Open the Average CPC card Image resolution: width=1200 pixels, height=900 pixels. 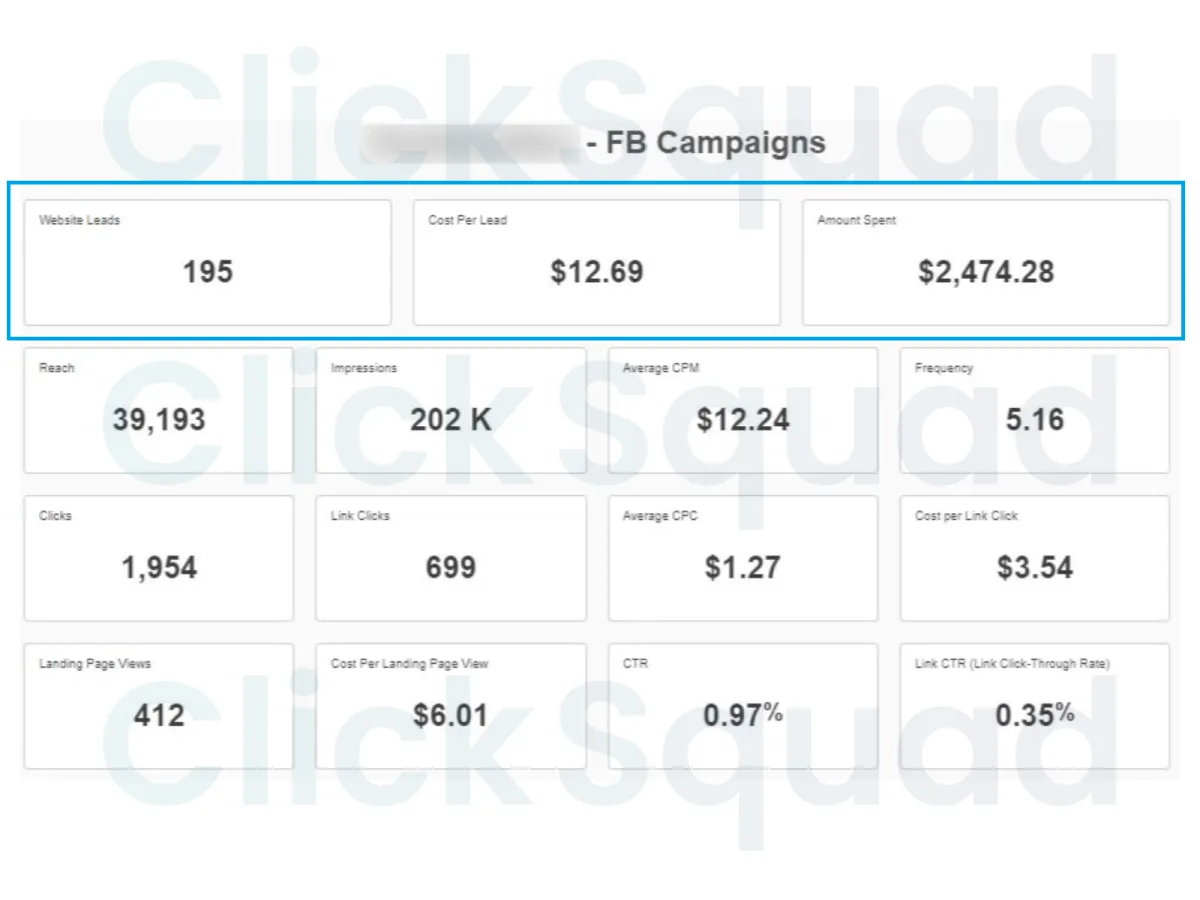(743, 558)
